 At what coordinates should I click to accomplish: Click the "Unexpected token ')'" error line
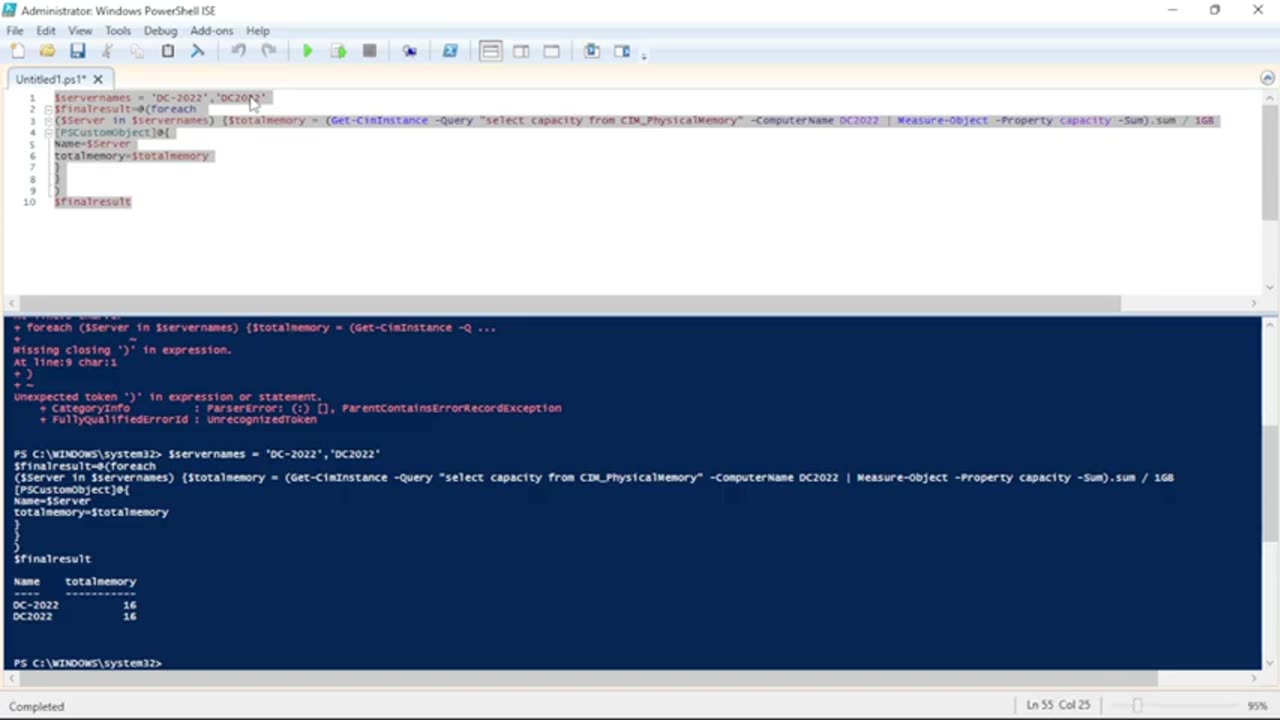pyautogui.click(x=167, y=397)
